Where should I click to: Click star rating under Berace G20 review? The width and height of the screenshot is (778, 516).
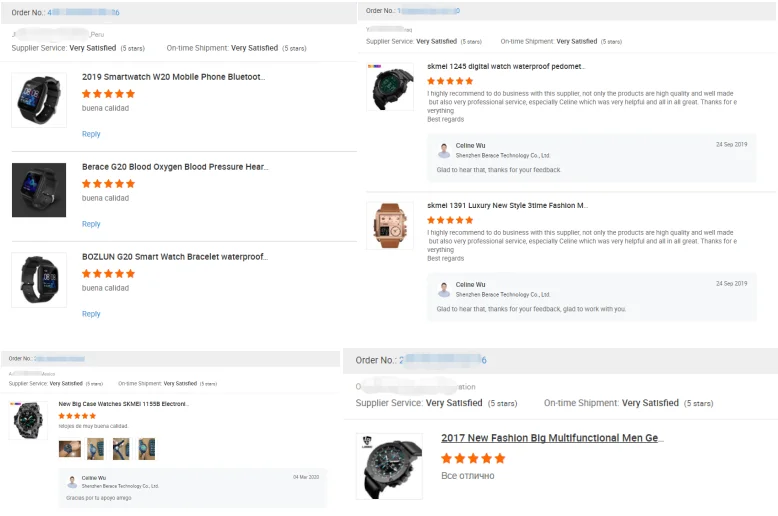(x=108, y=184)
